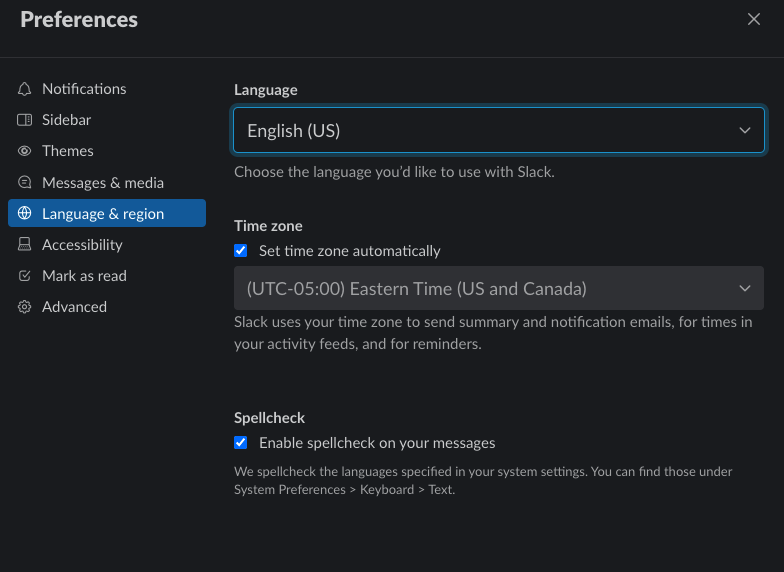Open the English (US) language dropdown
The image size is (784, 572).
click(x=498, y=130)
